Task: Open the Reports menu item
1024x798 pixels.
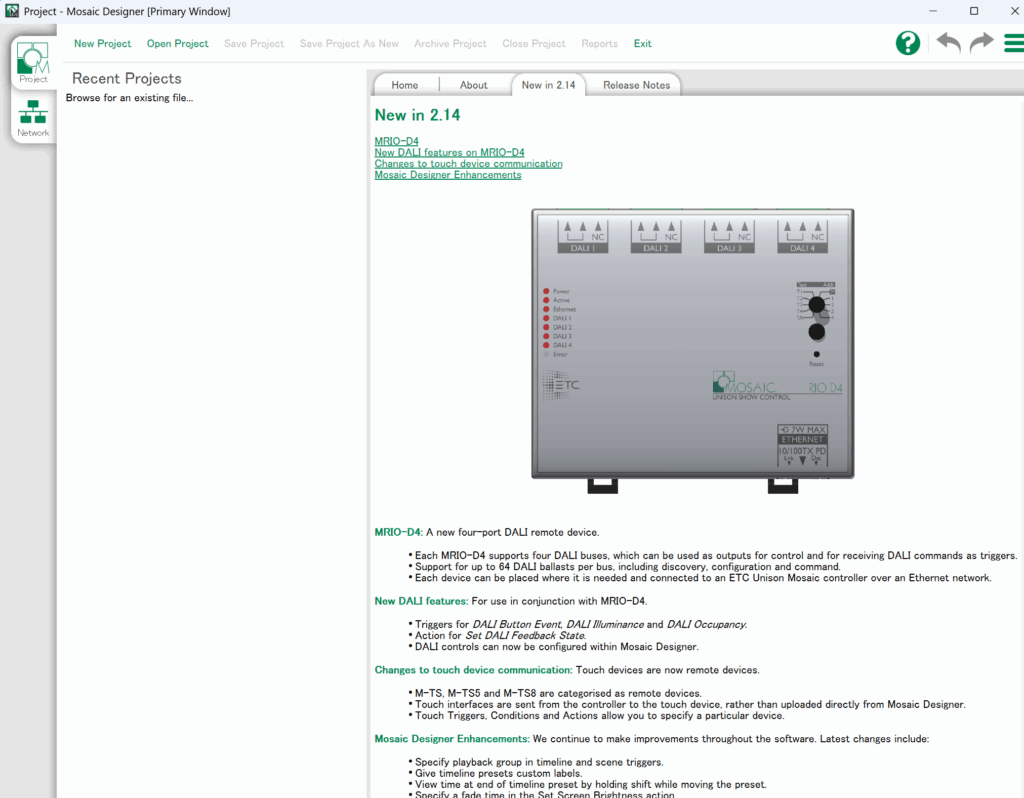Action: (x=600, y=44)
